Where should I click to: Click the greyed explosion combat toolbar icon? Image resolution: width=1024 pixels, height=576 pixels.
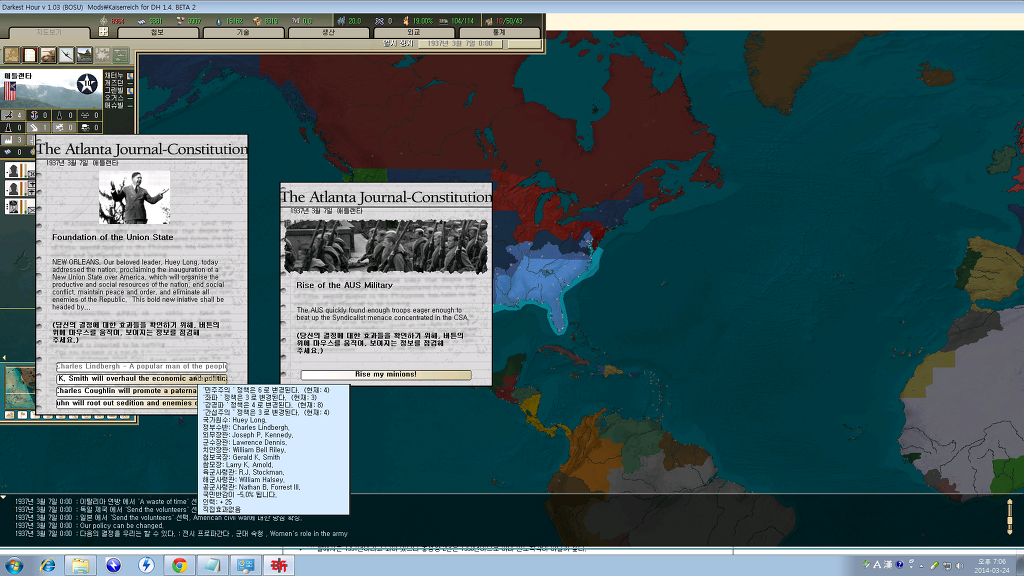point(103,55)
